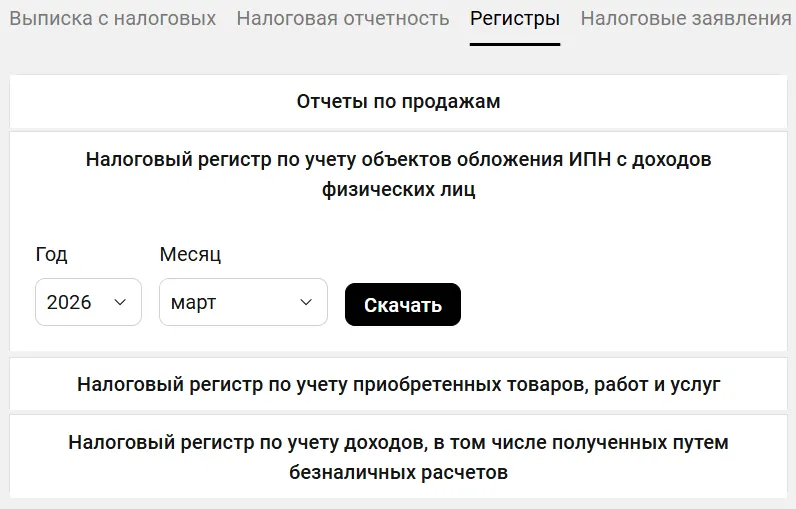Open the Месяц dropdown showing март
796x509 pixels.
(243, 302)
